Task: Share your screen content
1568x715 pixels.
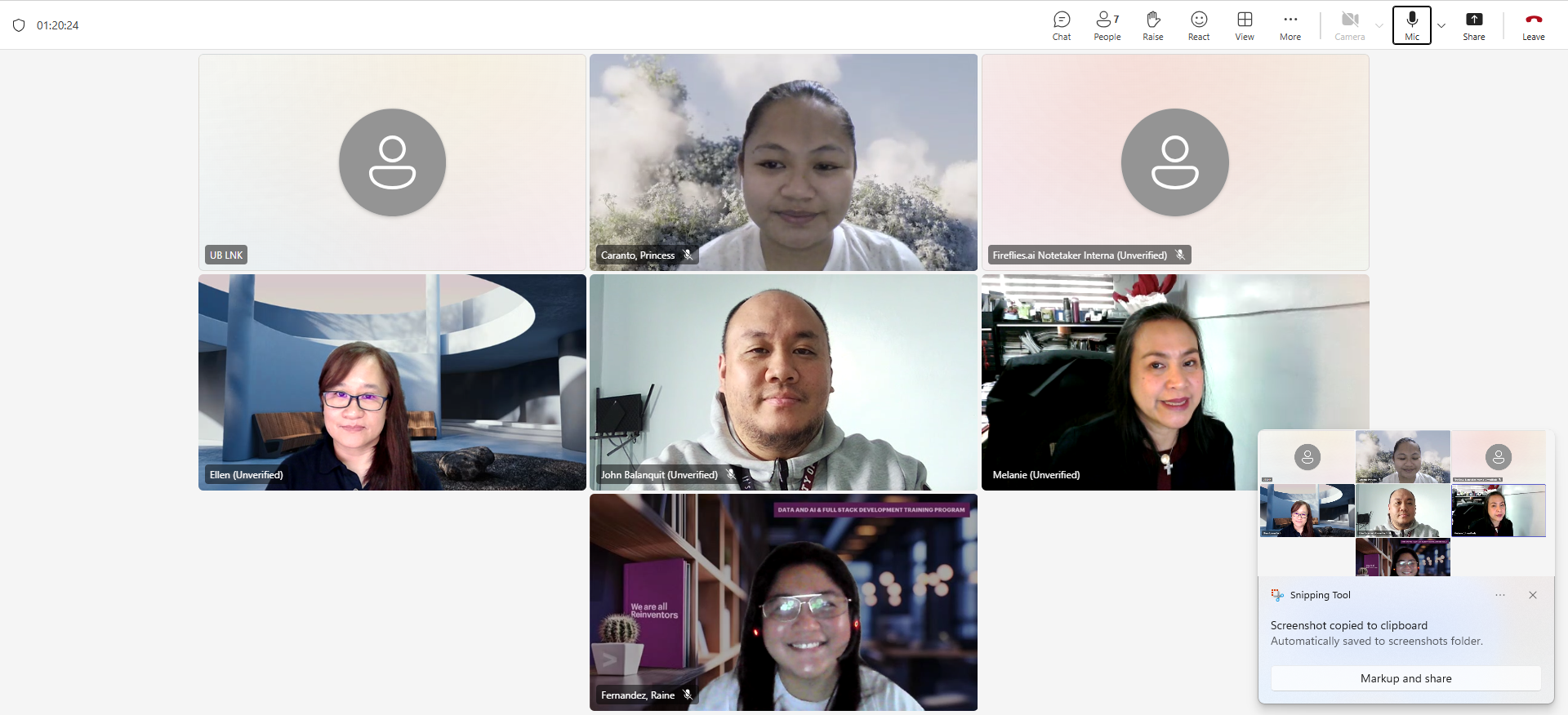Action: (x=1473, y=25)
